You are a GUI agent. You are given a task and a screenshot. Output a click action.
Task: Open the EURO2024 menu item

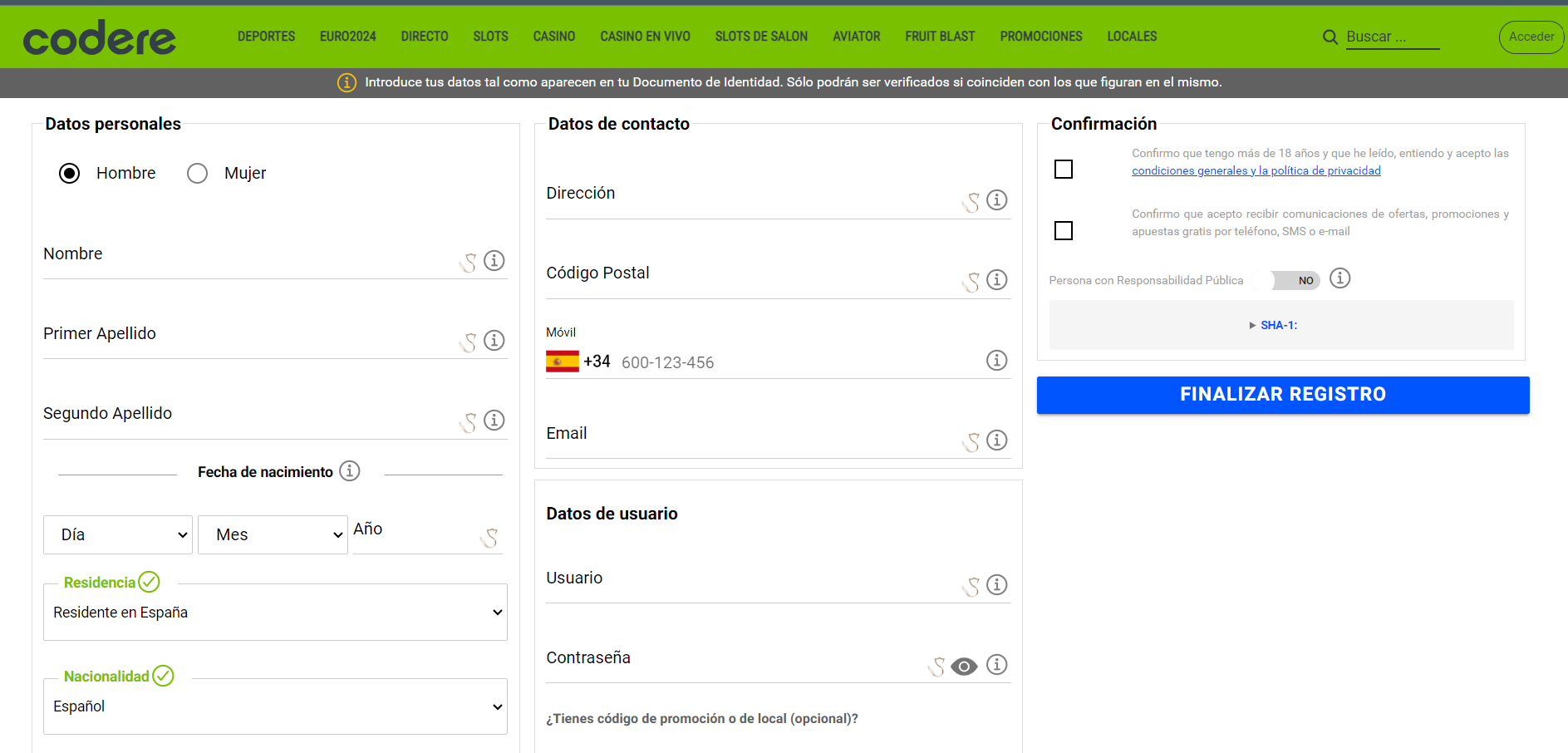coord(348,37)
